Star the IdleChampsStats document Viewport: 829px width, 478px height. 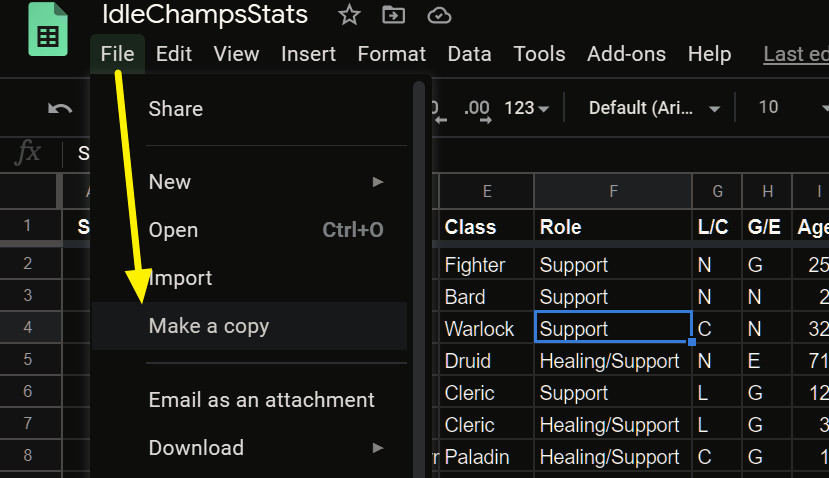(x=349, y=15)
